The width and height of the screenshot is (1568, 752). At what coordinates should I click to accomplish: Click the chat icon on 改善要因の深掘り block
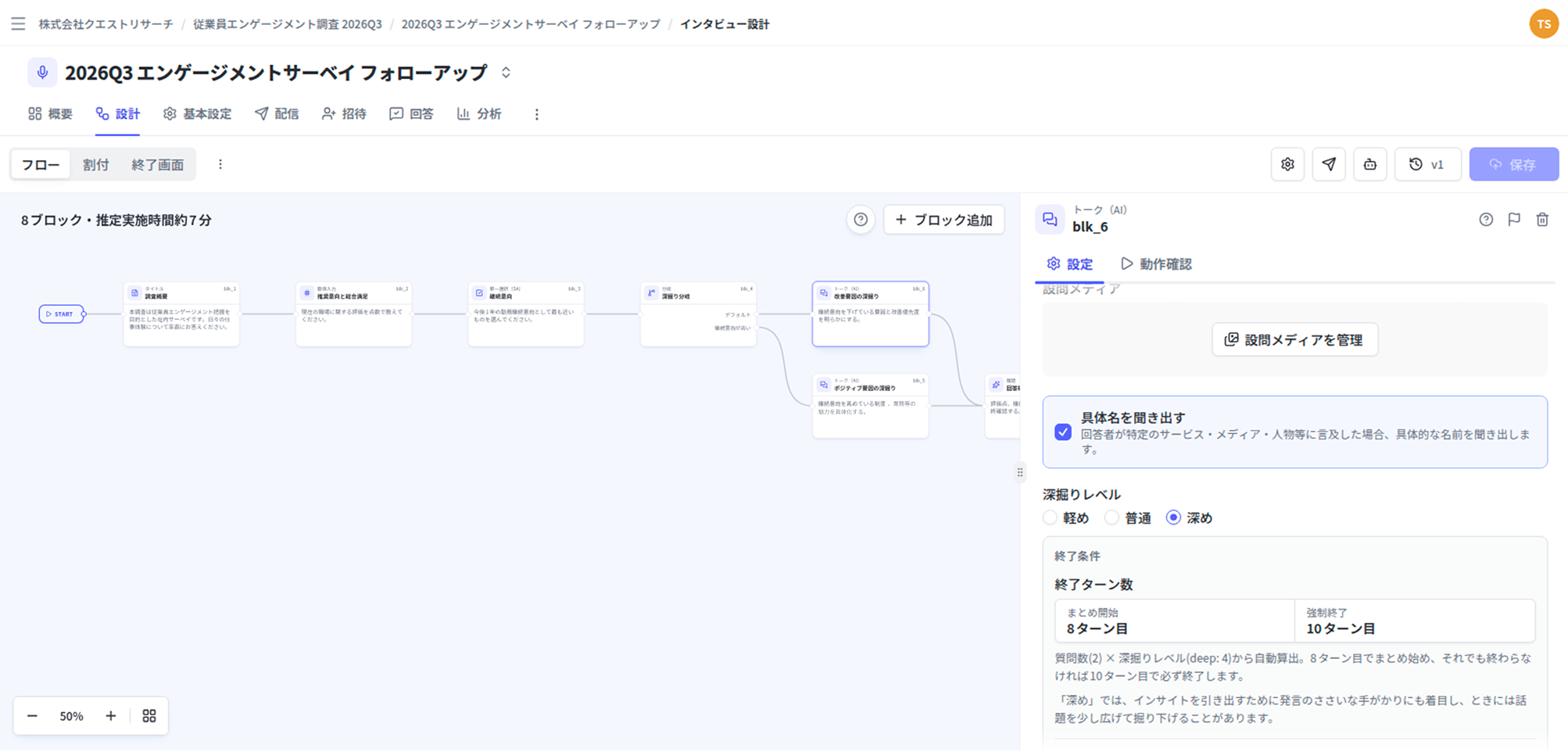[x=824, y=293]
